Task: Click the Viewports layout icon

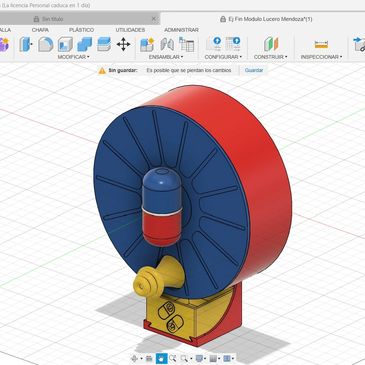Action: (227, 358)
